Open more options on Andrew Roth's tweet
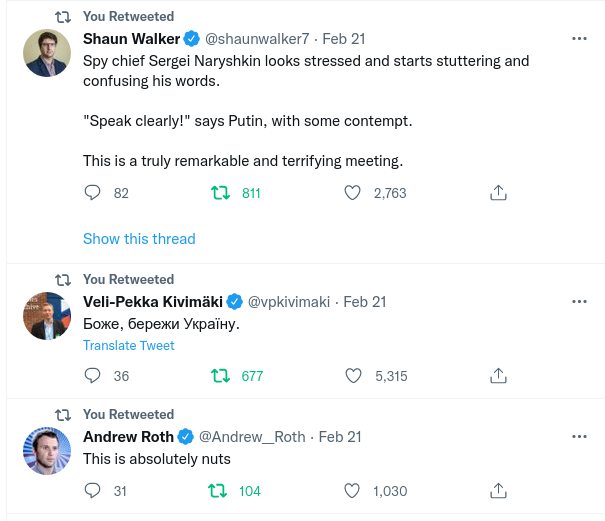The width and height of the screenshot is (605, 521). pyautogui.click(x=579, y=437)
